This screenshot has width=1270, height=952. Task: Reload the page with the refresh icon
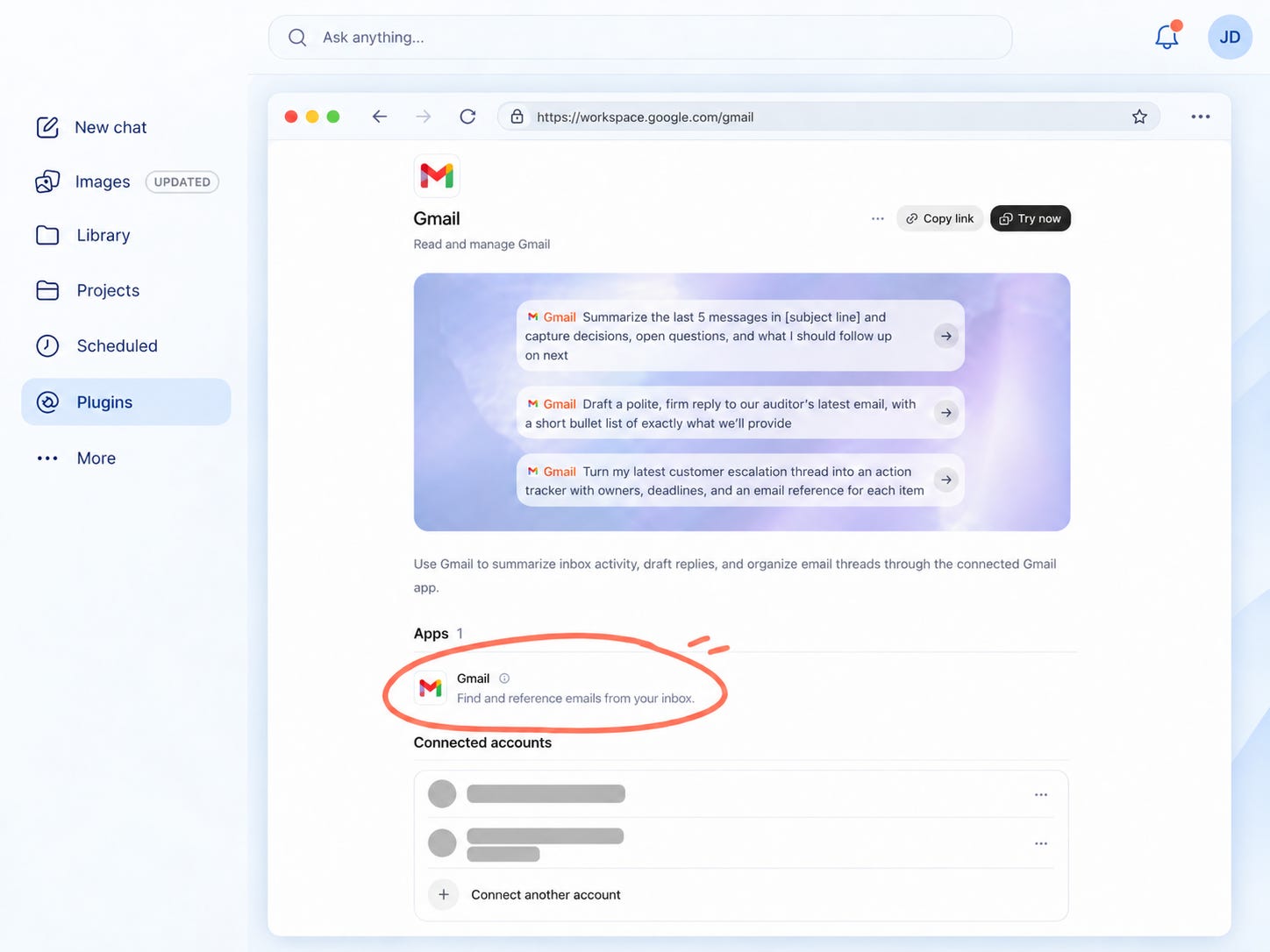[467, 117]
